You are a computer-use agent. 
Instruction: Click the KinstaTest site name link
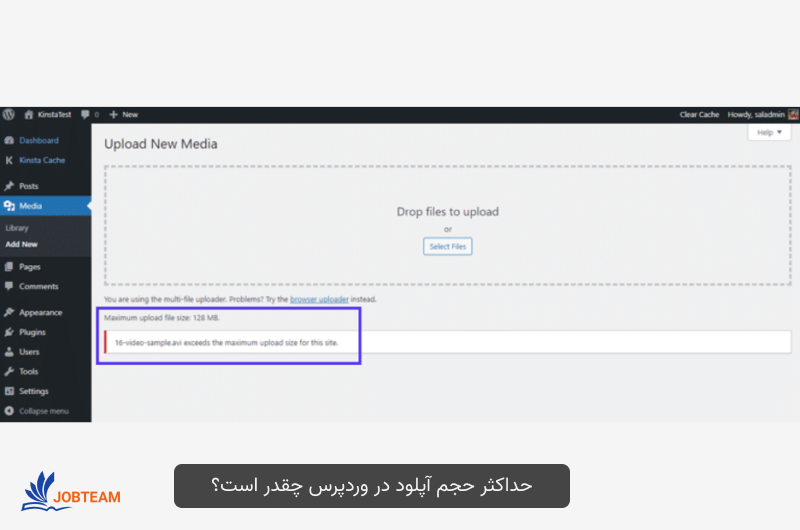55,114
